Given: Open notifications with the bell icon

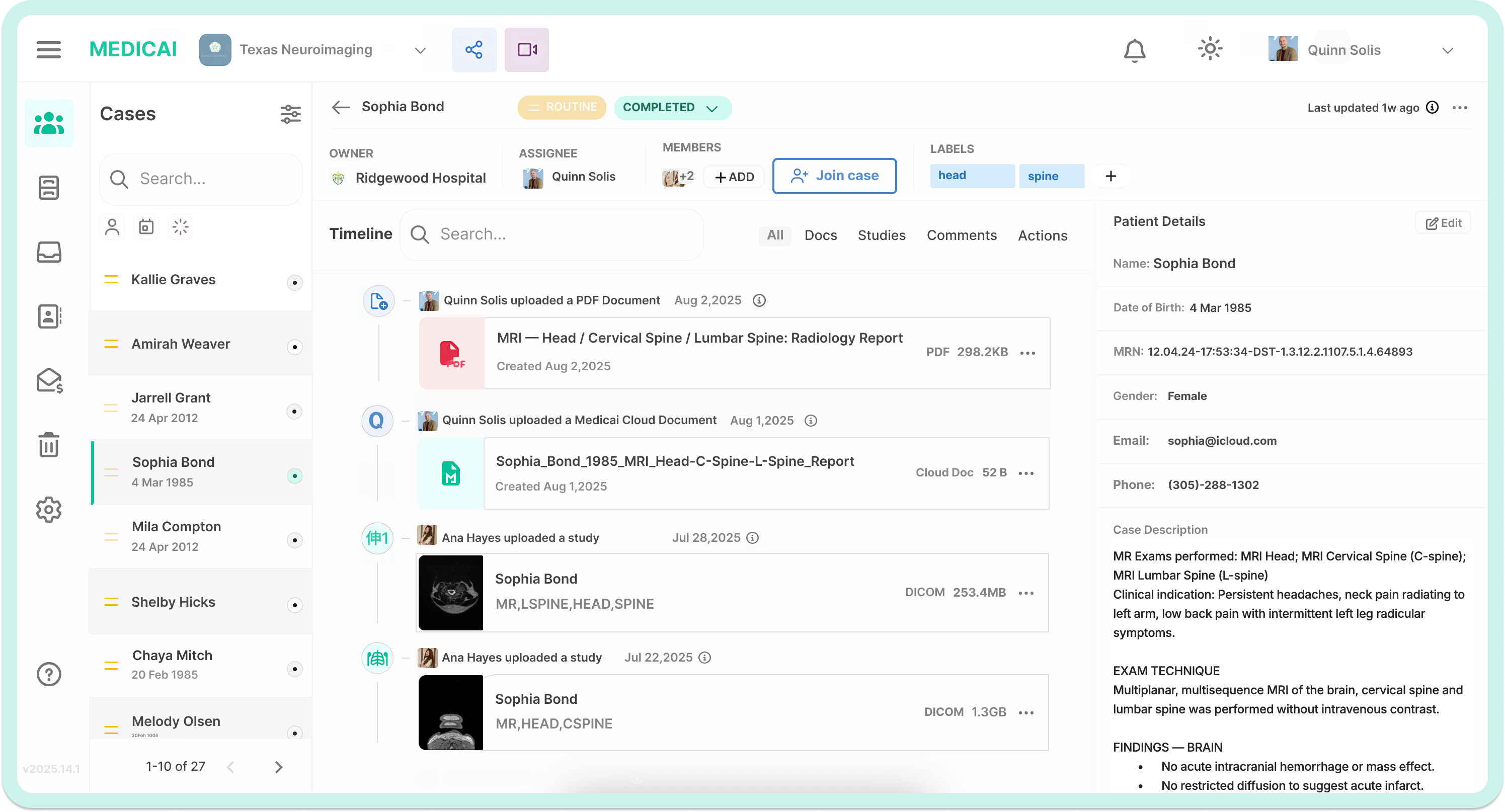Looking at the screenshot, I should [1134, 50].
